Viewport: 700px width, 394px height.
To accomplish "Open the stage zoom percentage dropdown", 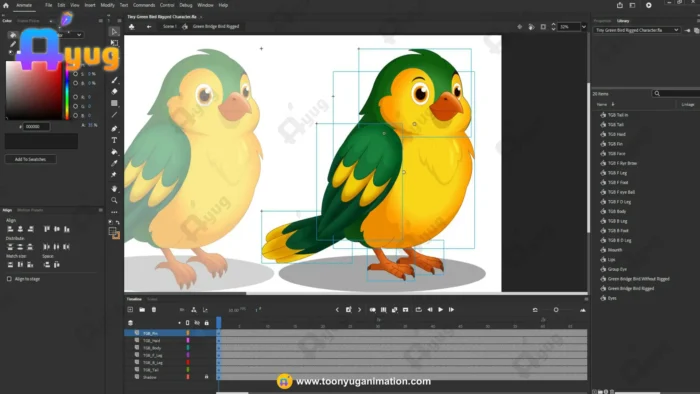I will (583, 27).
